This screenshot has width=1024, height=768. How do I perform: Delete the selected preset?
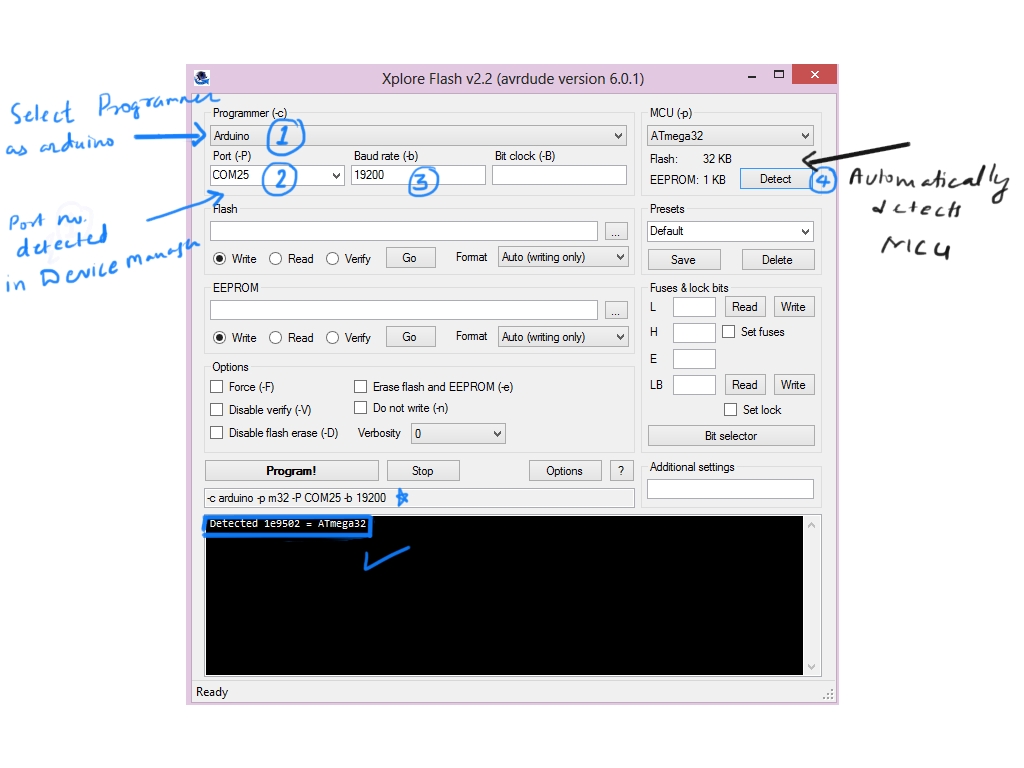pos(777,260)
